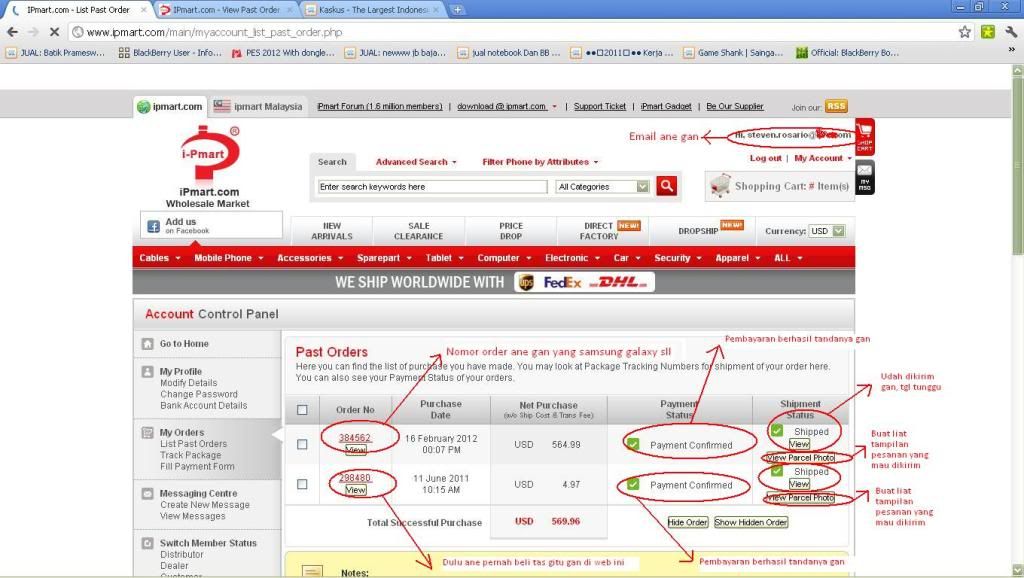Click the Messaging Centre sidebar icon

pos(148,494)
